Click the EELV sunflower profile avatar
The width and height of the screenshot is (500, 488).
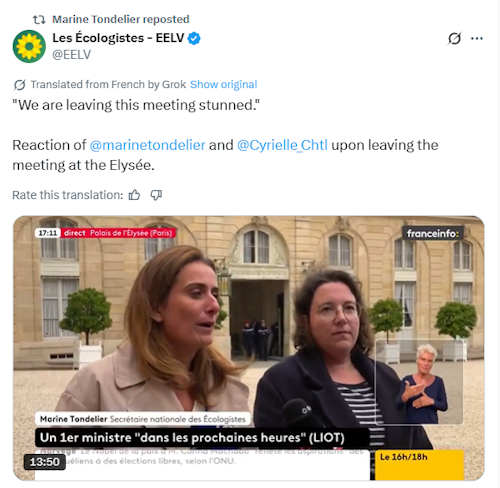coord(29,46)
